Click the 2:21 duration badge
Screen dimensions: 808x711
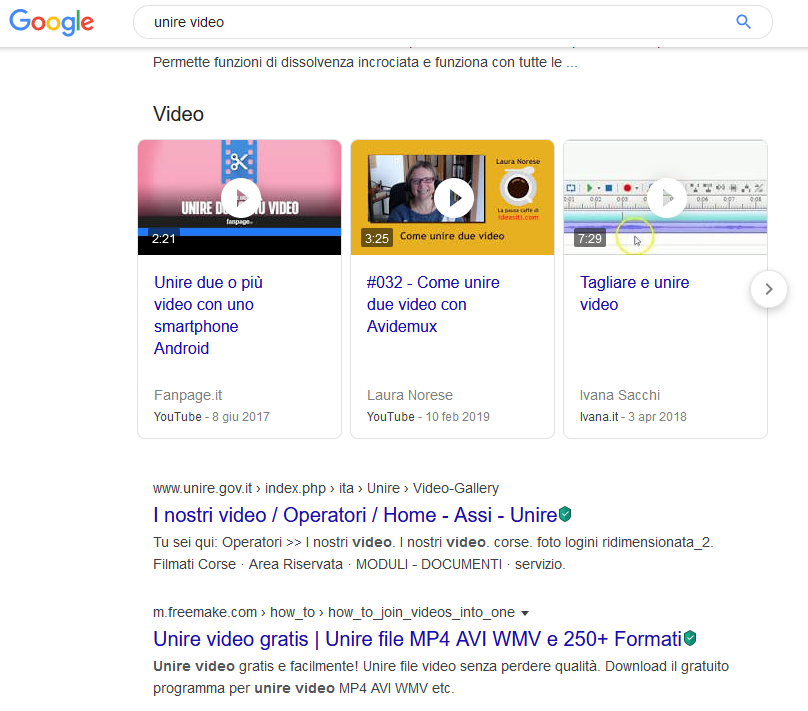coord(163,239)
